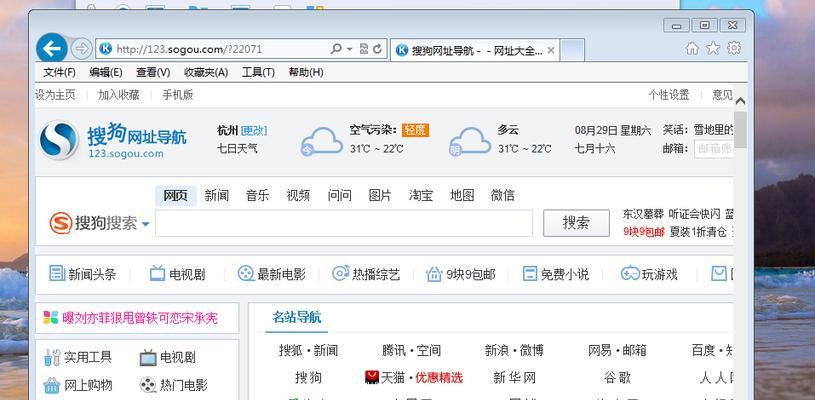Open the browser Home icon

click(x=692, y=48)
